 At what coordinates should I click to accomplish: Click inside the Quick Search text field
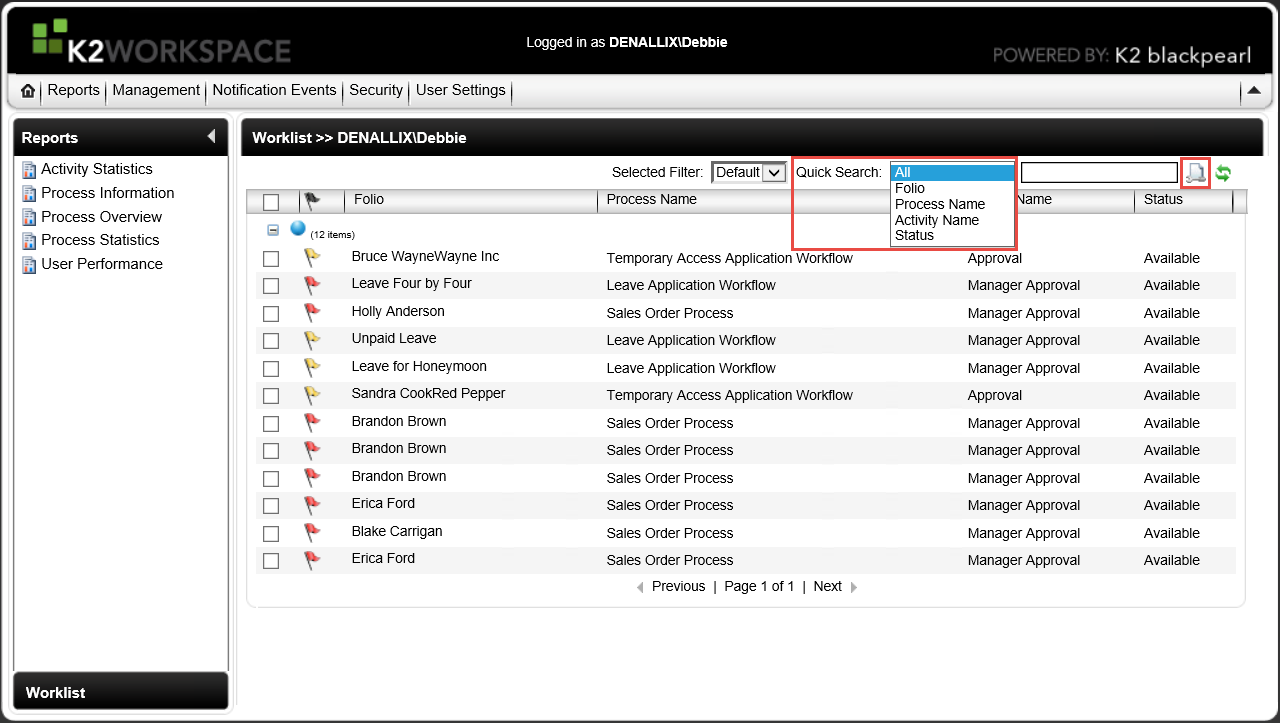click(1098, 172)
